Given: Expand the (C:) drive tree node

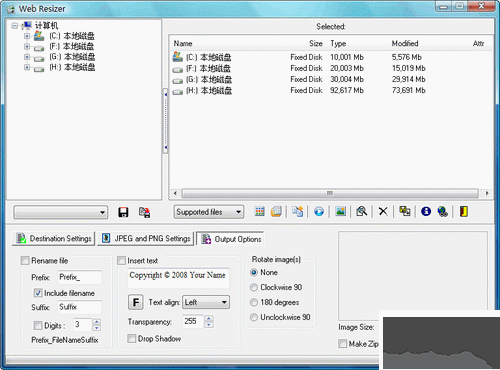Looking at the screenshot, I should coord(27,36).
